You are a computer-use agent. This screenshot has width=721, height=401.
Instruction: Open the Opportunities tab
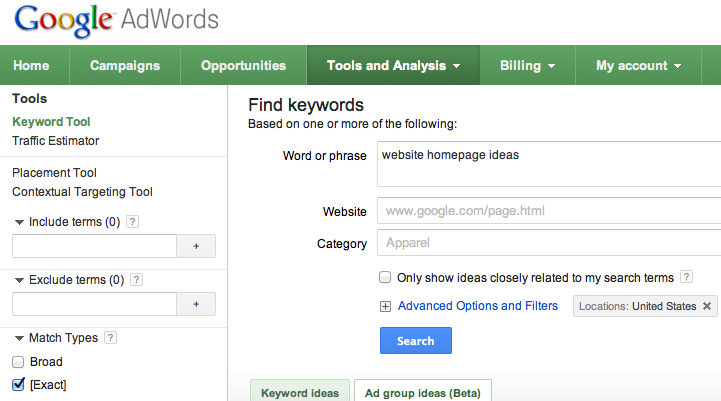pos(243,65)
